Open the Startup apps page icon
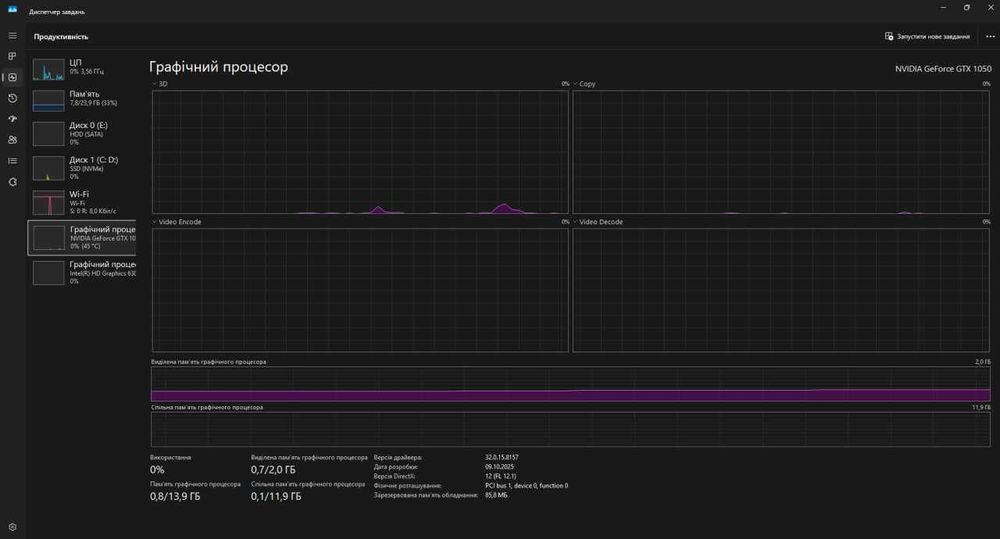 click(12, 119)
